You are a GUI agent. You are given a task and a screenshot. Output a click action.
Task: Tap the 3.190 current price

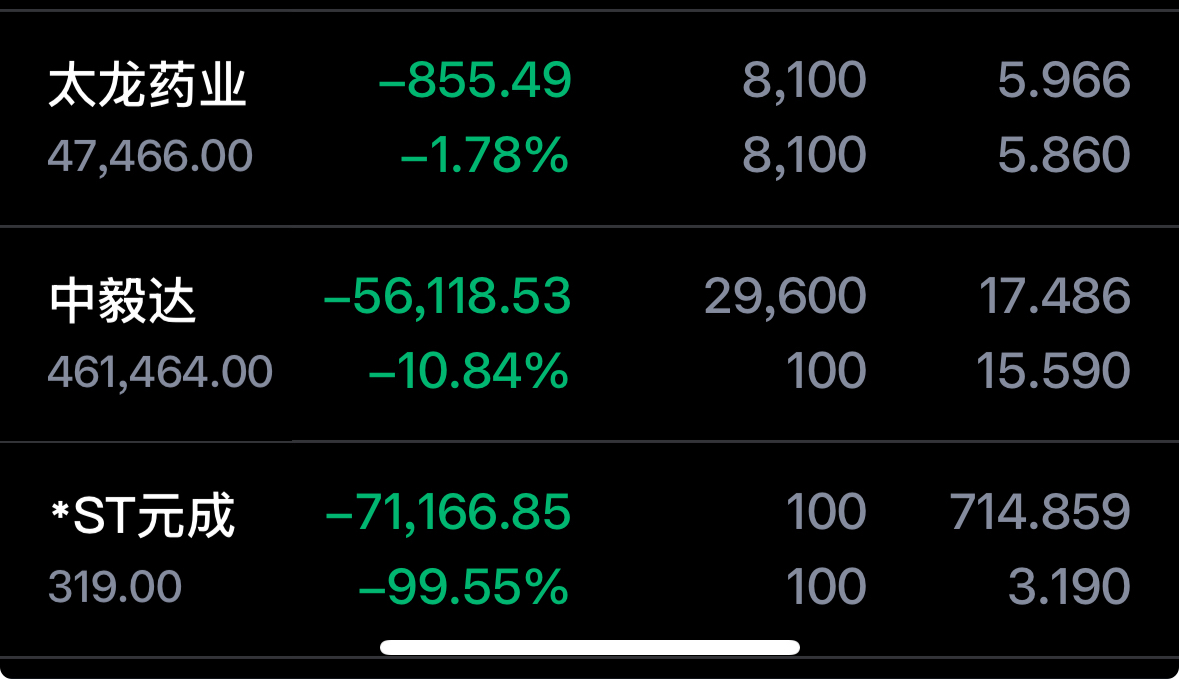1069,587
